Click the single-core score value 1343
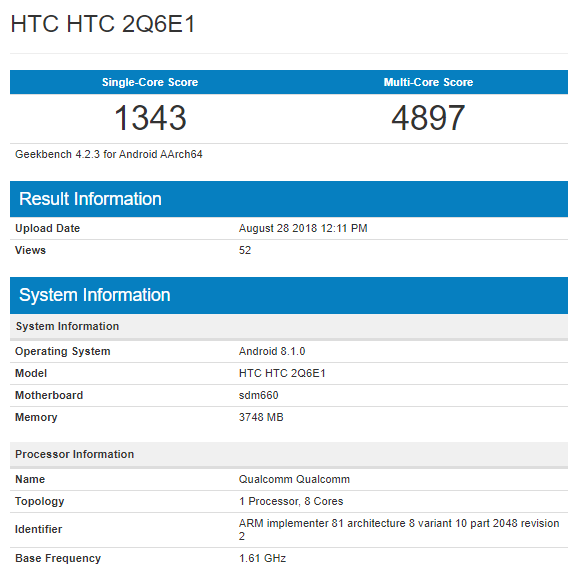The image size is (588, 577). (150, 118)
